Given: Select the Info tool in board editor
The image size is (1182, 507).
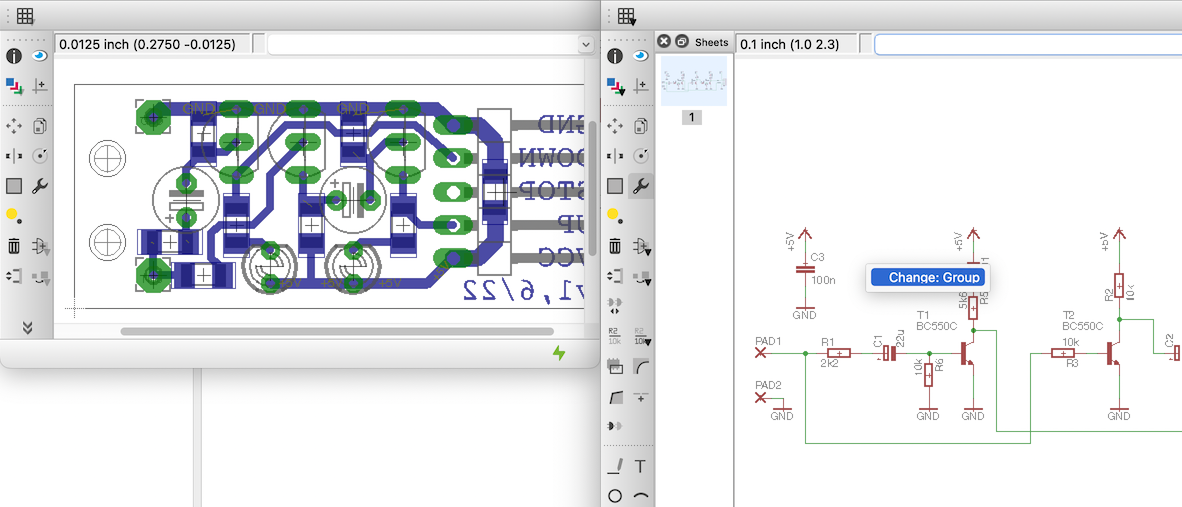Looking at the screenshot, I should (14, 57).
